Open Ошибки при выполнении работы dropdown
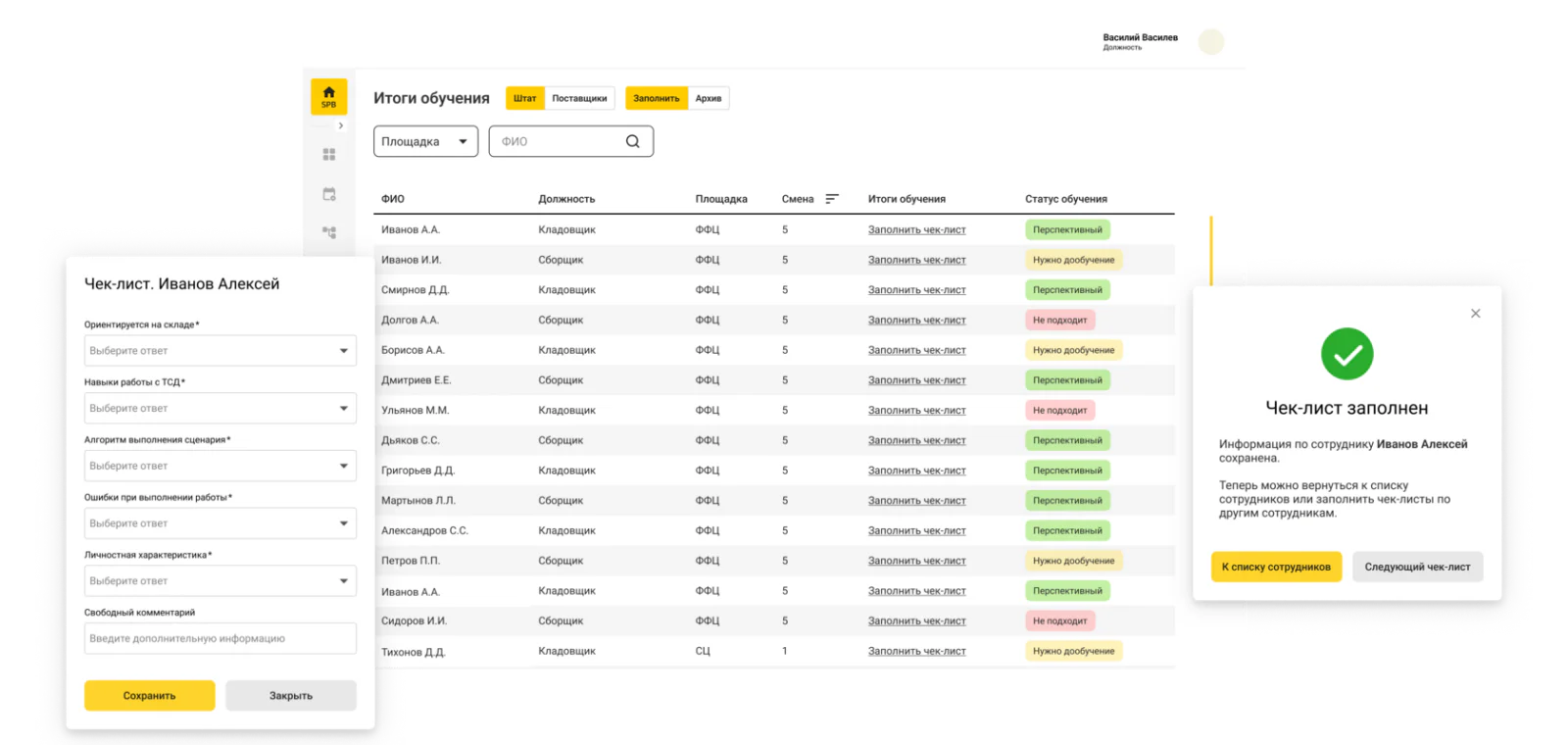 point(220,523)
